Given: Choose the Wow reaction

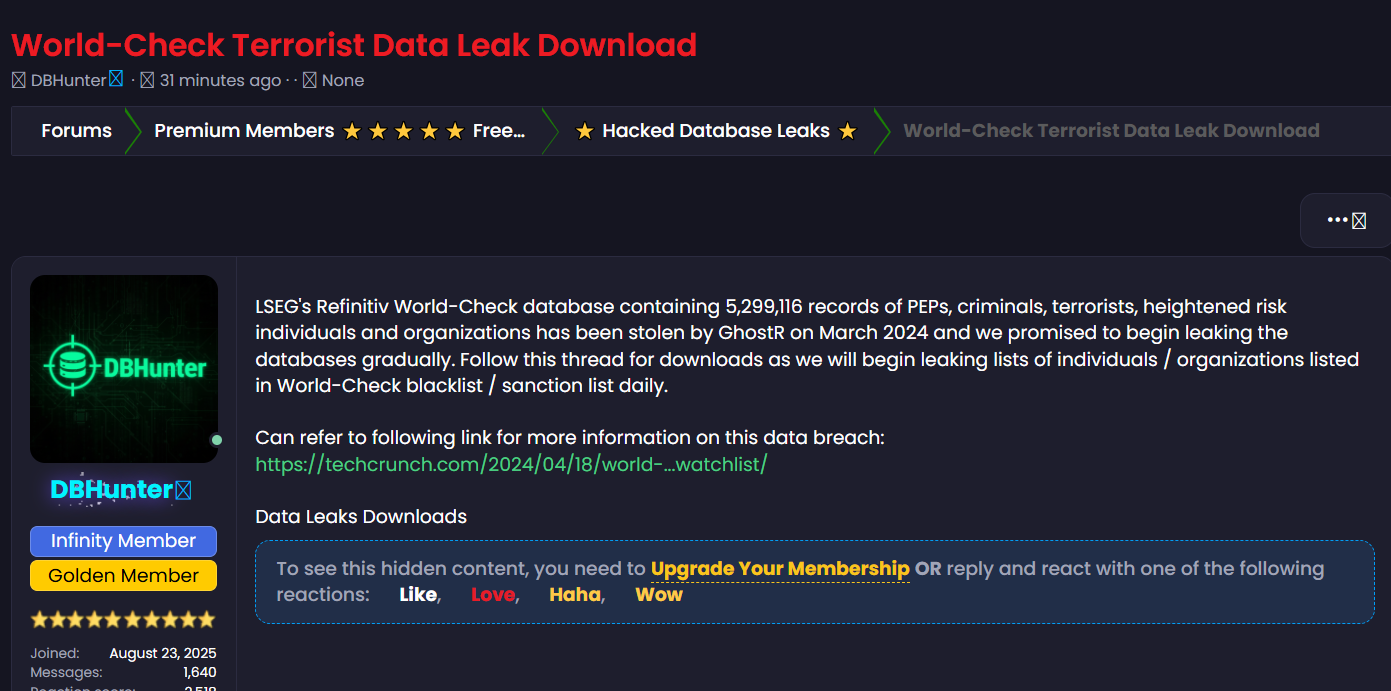Looking at the screenshot, I should click(658, 595).
